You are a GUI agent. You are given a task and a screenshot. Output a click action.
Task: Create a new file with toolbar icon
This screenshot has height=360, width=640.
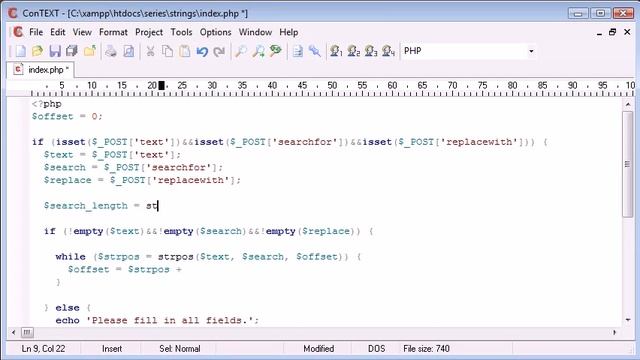[x=20, y=51]
